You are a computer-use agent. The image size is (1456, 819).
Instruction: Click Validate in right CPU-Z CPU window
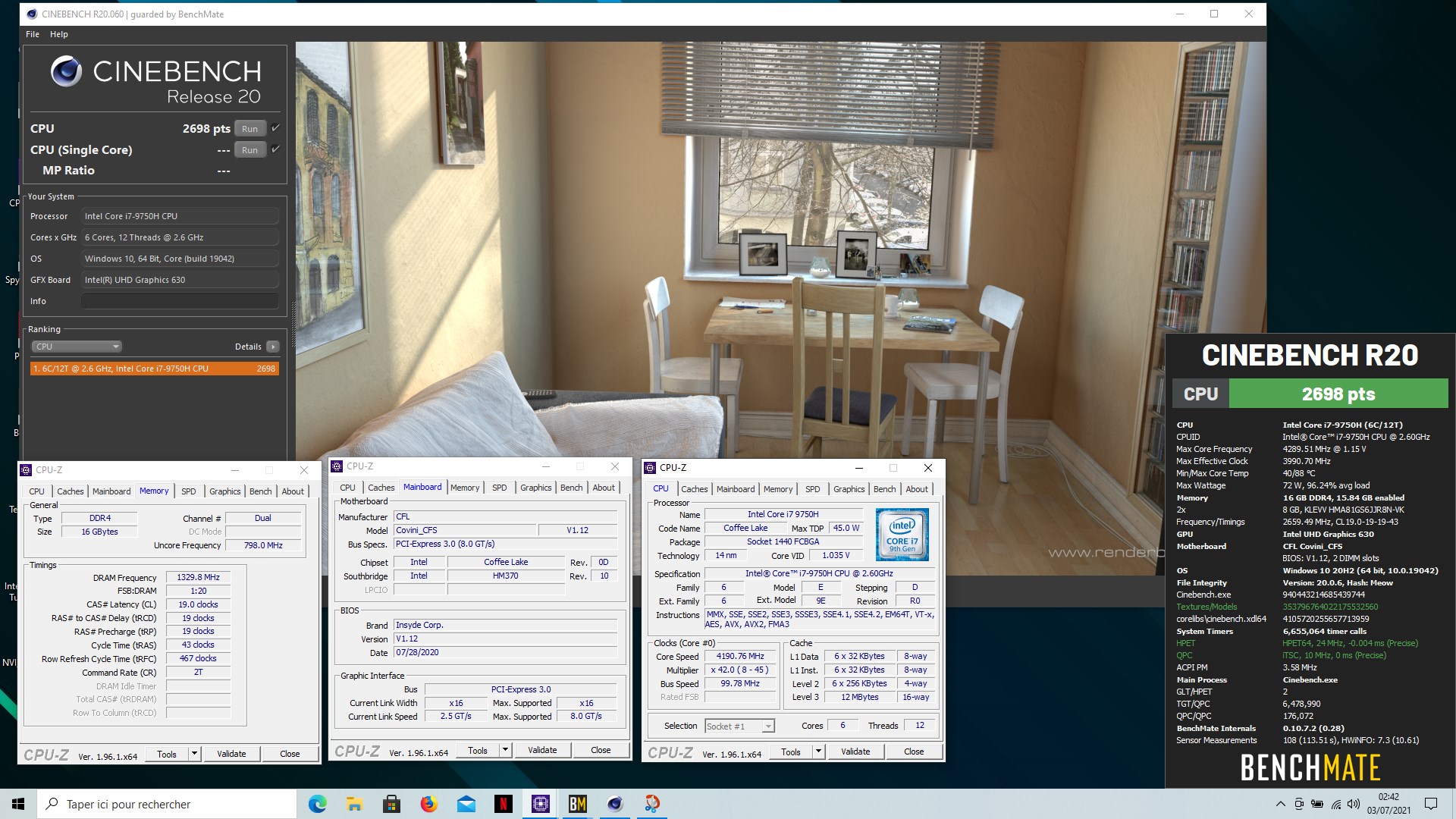click(x=855, y=752)
